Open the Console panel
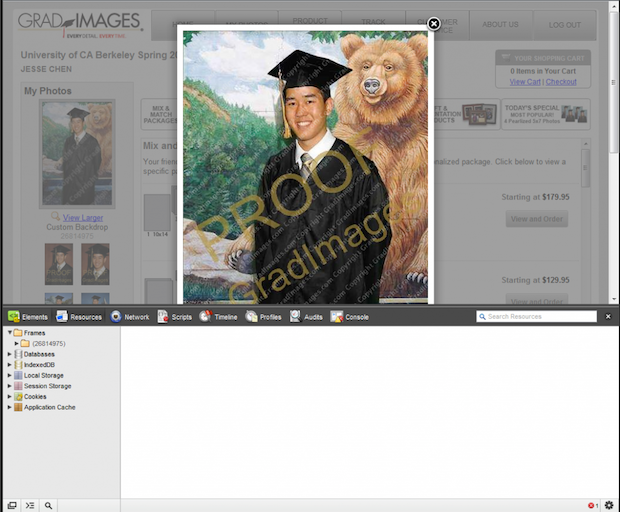620x512 pixels. coord(350,317)
